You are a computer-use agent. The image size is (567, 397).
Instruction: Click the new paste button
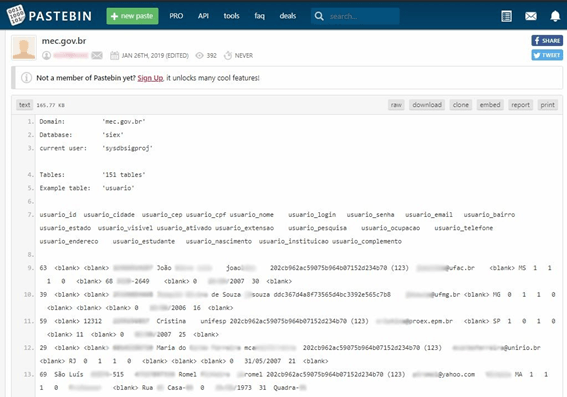pyautogui.click(x=132, y=16)
